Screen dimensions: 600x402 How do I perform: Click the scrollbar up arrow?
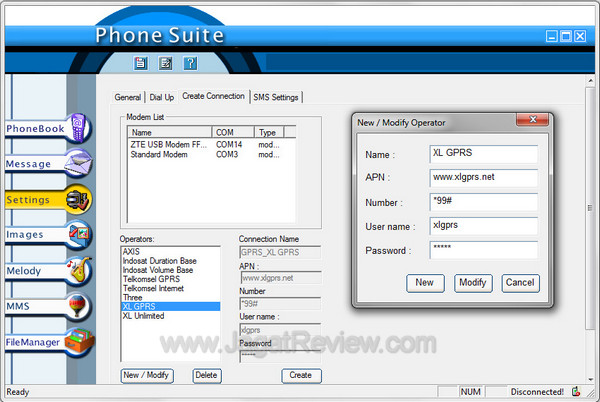tap(590, 81)
